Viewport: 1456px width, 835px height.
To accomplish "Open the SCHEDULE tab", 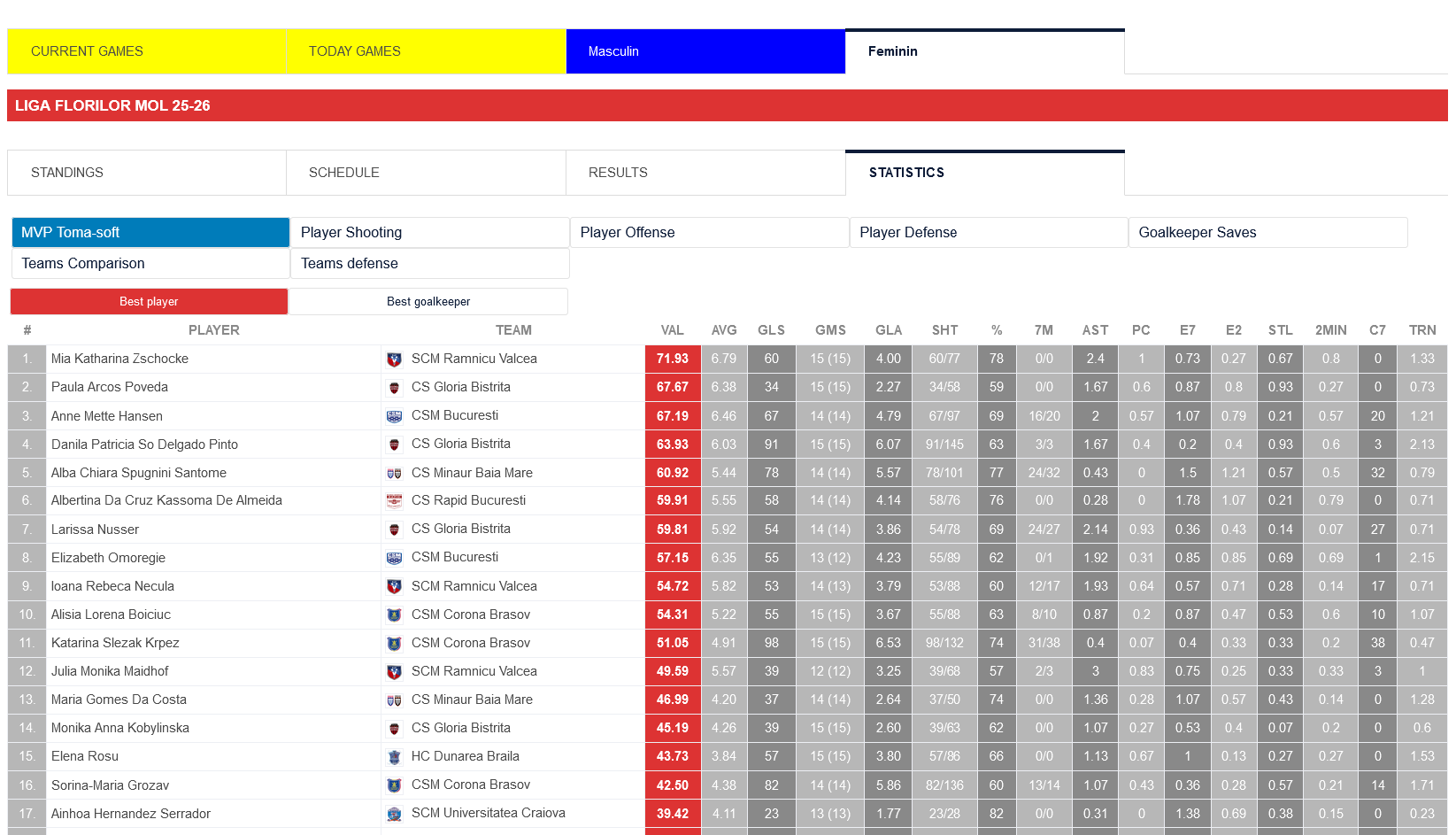I will click(426, 173).
